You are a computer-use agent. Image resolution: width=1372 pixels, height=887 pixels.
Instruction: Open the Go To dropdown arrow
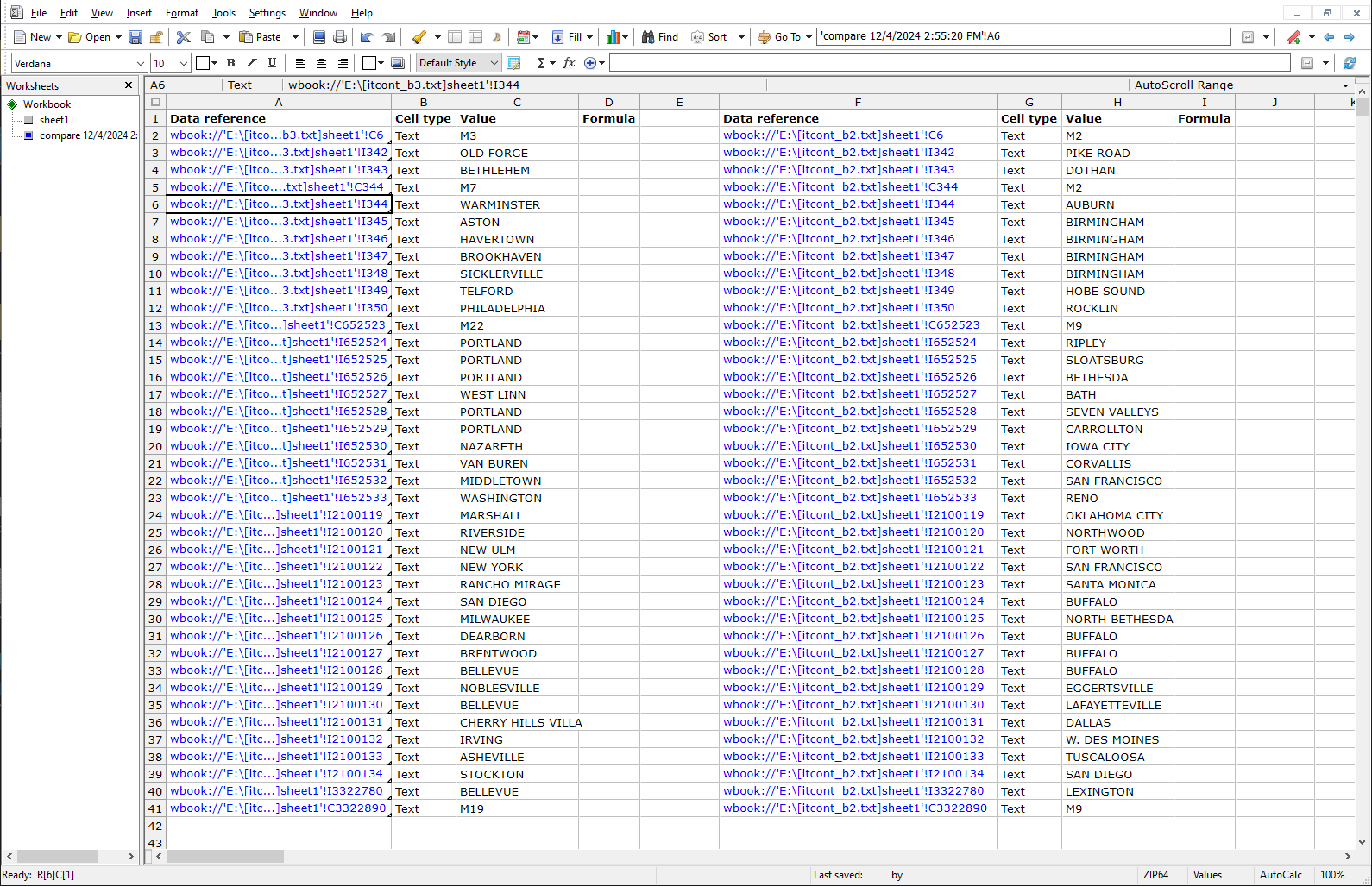coord(809,37)
